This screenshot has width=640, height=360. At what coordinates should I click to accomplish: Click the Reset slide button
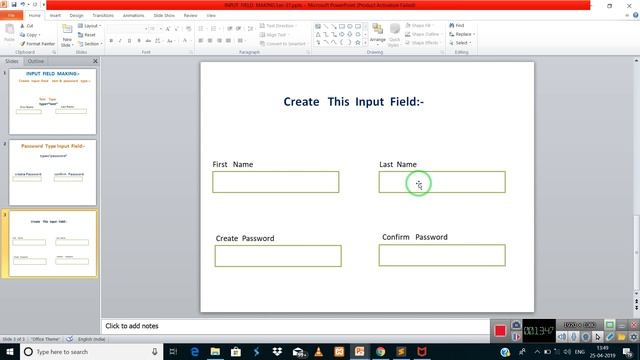tap(87, 35)
